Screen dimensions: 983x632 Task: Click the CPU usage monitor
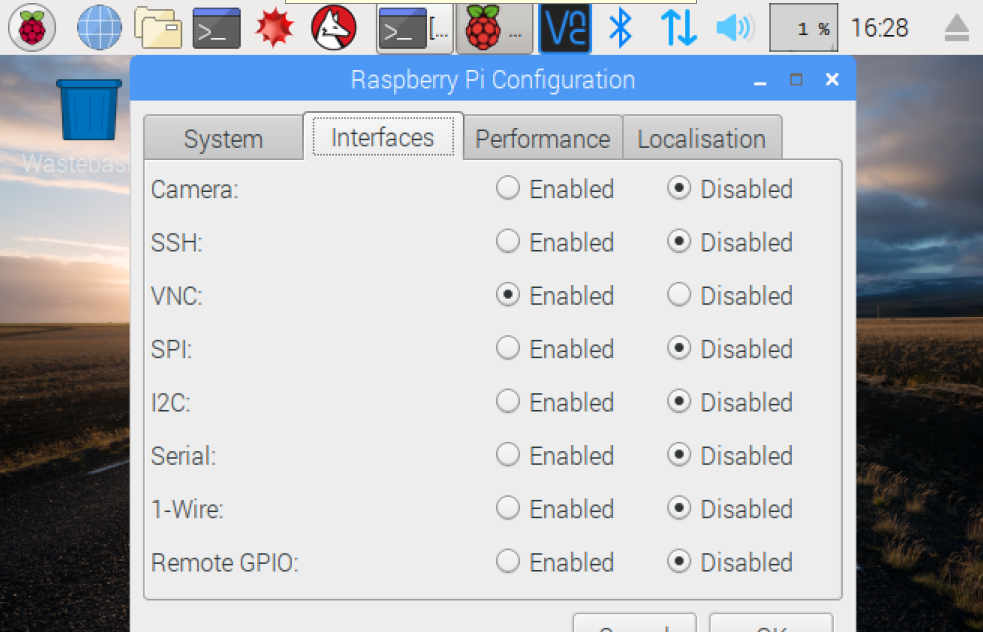point(803,27)
